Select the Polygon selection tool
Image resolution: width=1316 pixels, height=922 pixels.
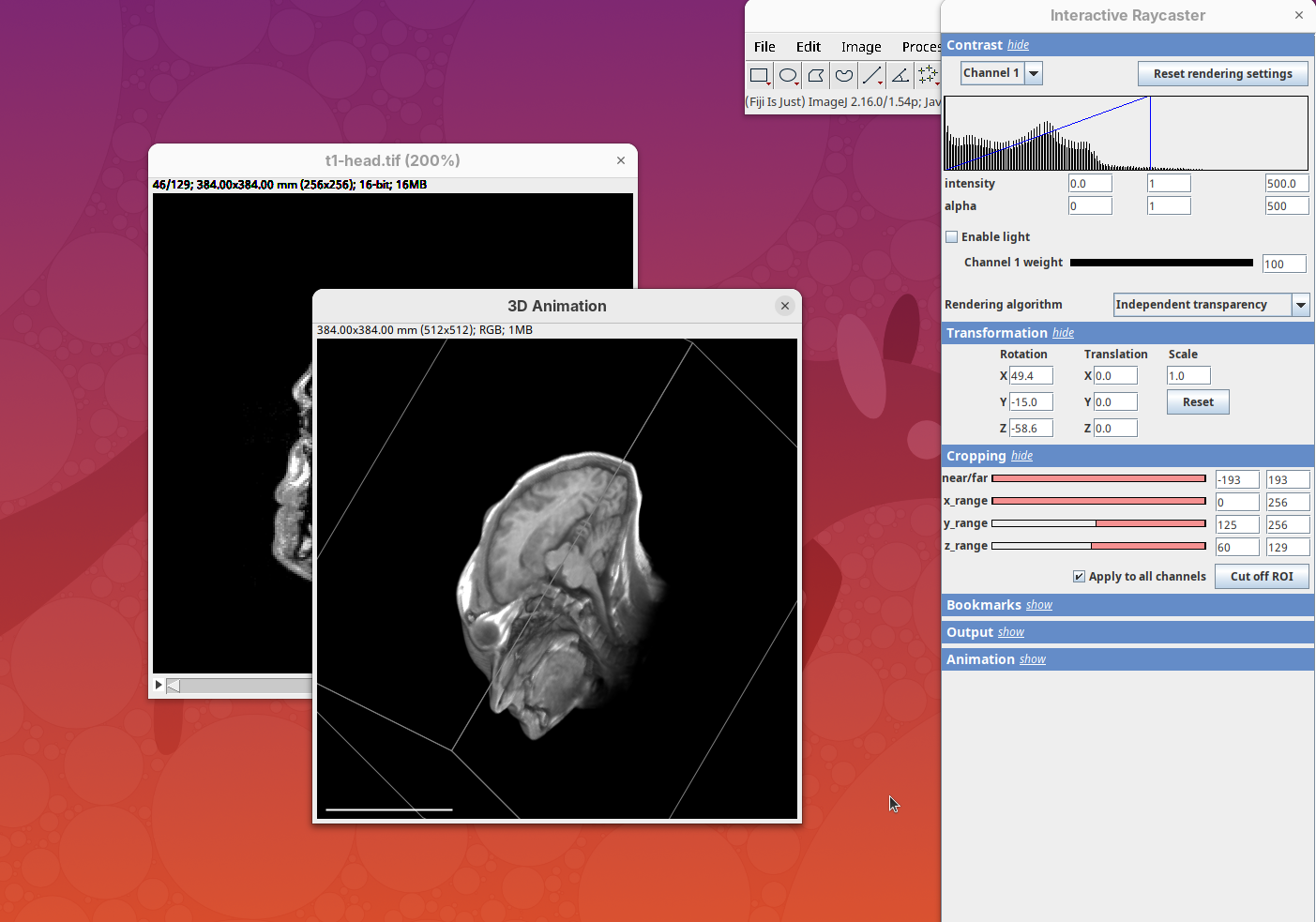coord(816,75)
